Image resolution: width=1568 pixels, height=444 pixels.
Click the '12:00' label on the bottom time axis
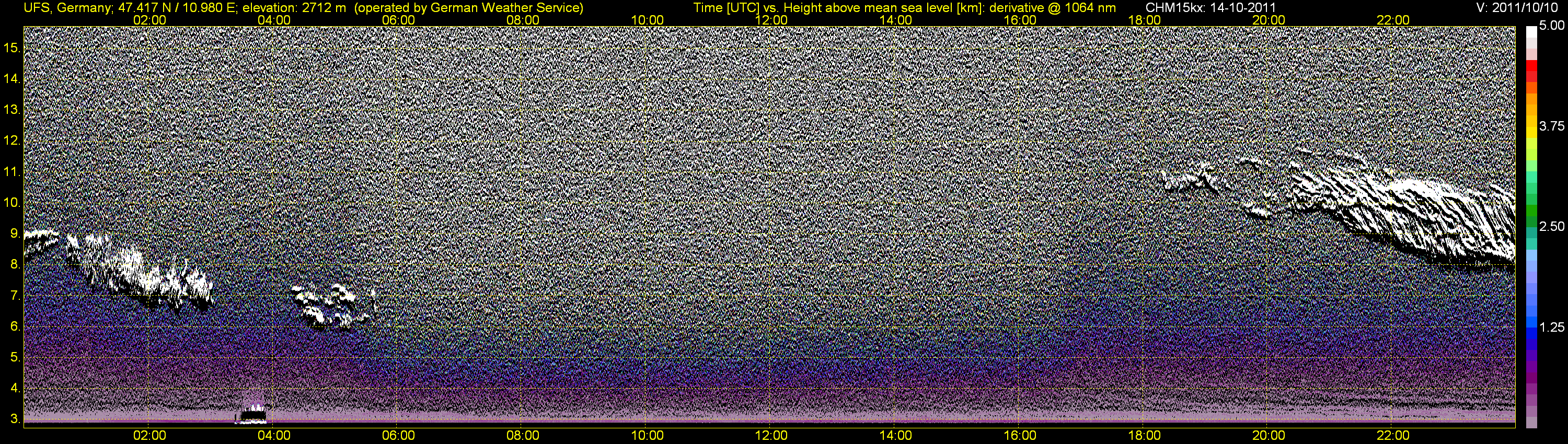tap(771, 436)
